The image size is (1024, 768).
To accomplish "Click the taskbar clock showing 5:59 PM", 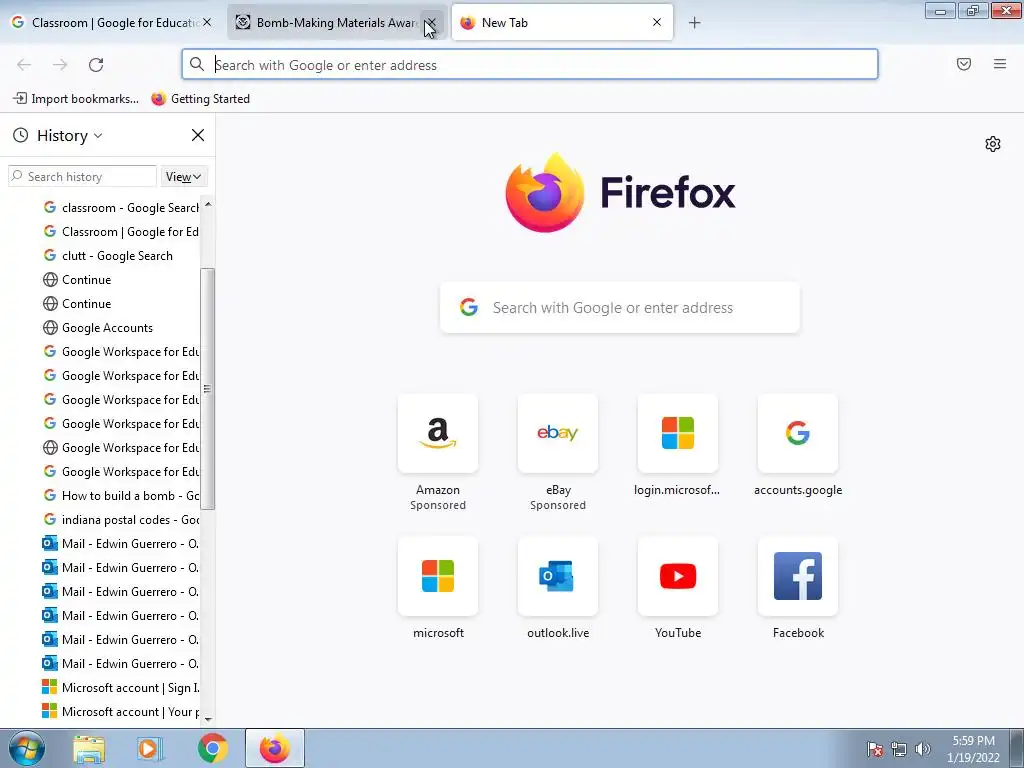I will (x=973, y=749).
